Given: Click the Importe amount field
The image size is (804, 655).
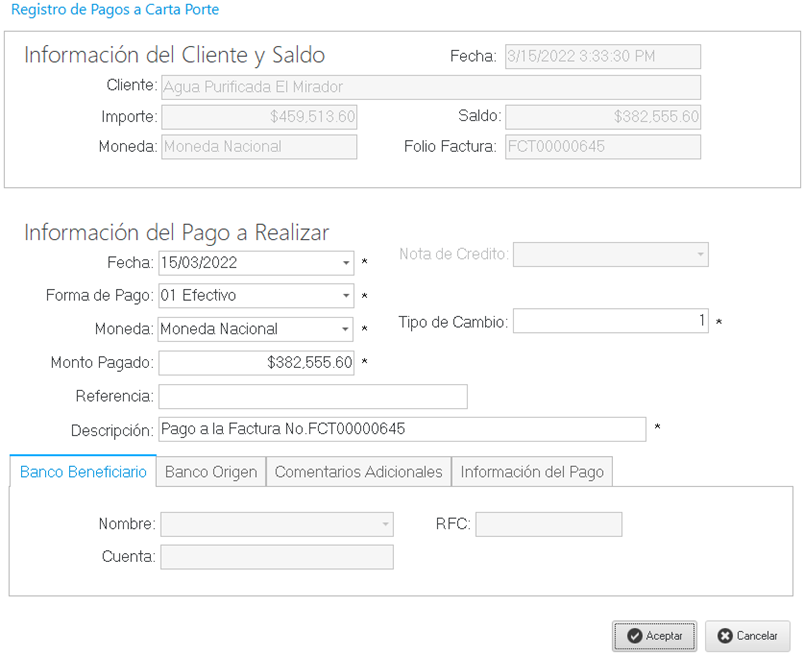Looking at the screenshot, I should 259,117.
